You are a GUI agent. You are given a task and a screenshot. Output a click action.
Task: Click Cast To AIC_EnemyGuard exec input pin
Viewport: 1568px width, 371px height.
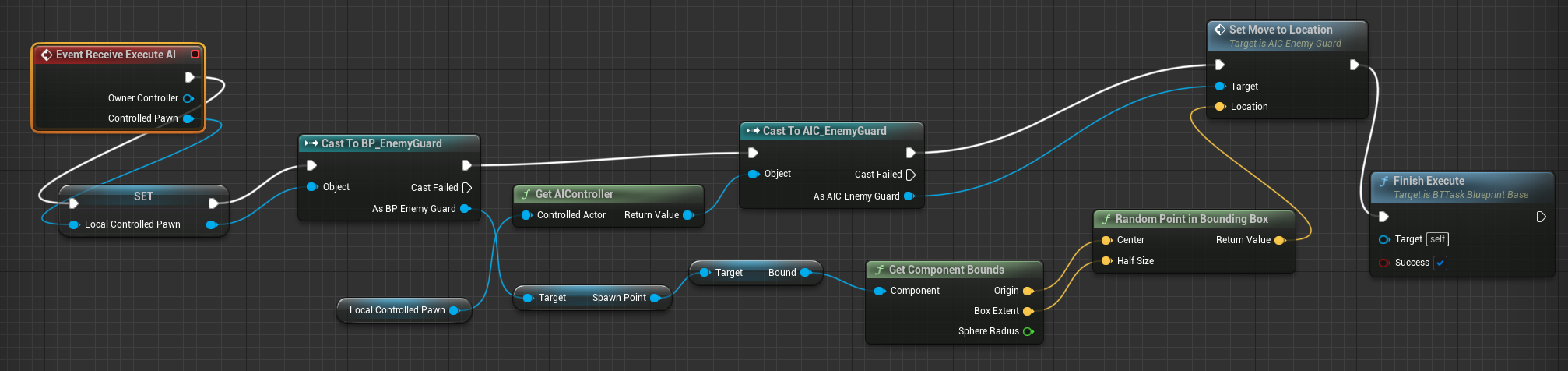(753, 153)
